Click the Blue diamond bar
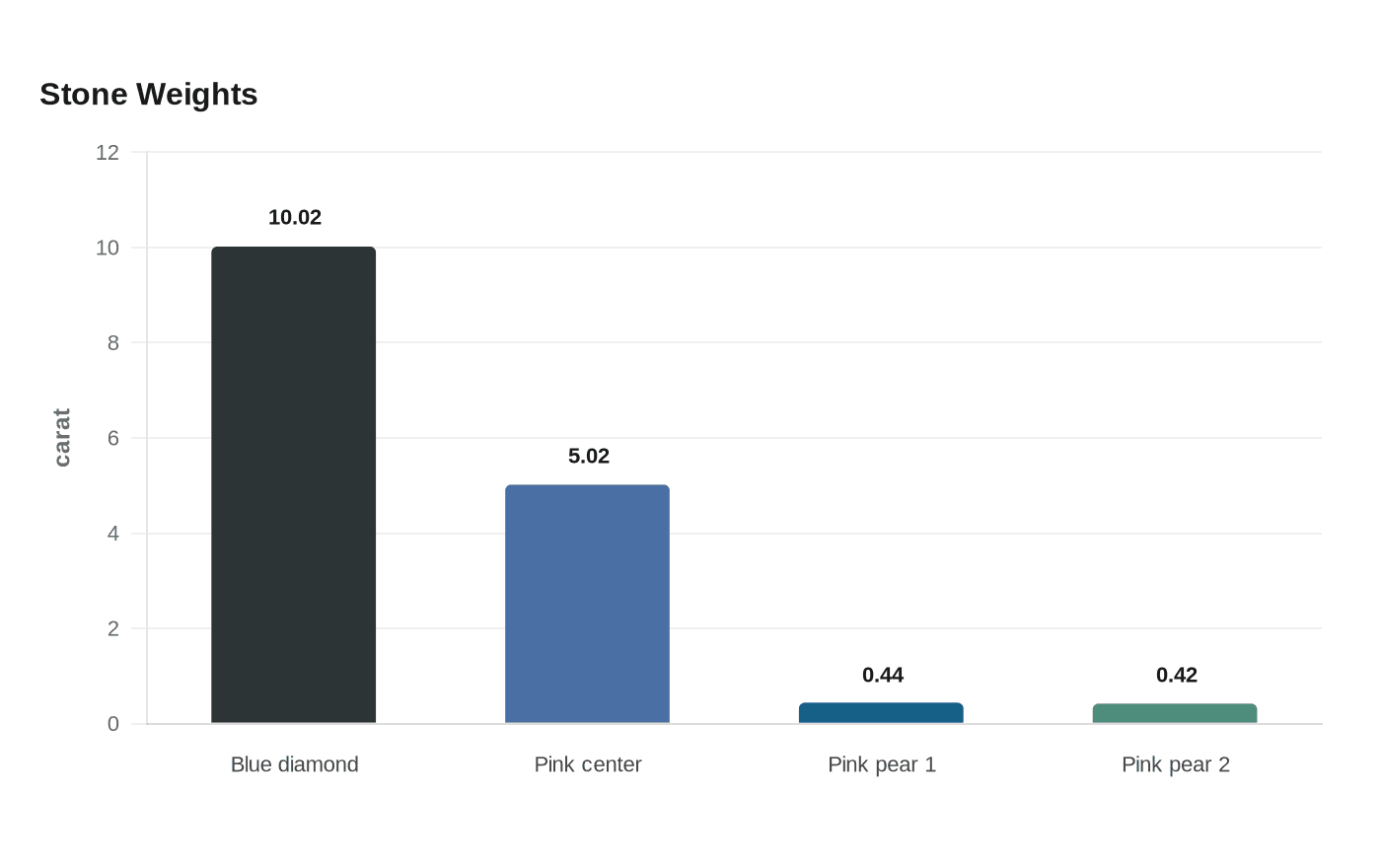Screen dimensions: 1381x868 click(x=294, y=485)
